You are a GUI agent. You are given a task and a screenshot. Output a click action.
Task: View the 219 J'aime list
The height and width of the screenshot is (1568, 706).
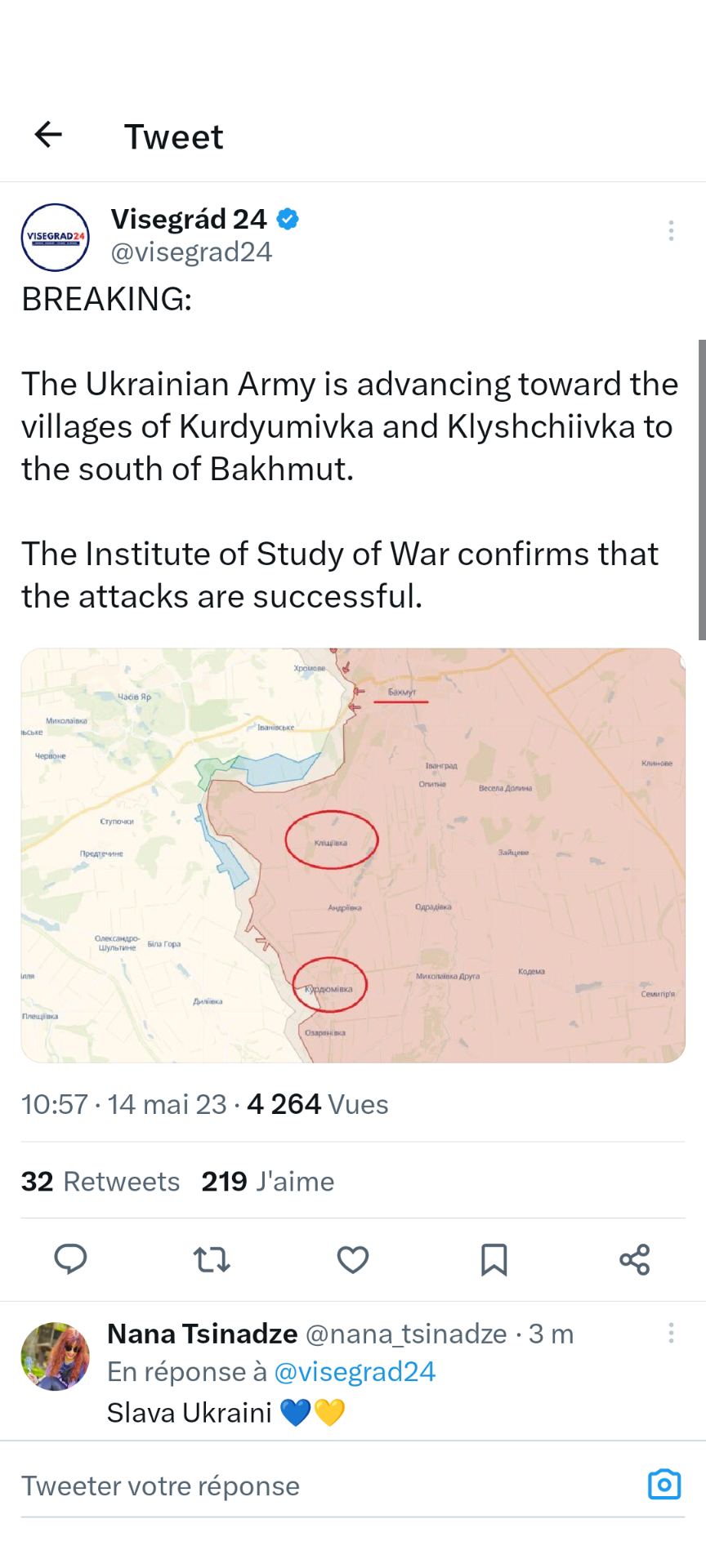click(268, 1182)
